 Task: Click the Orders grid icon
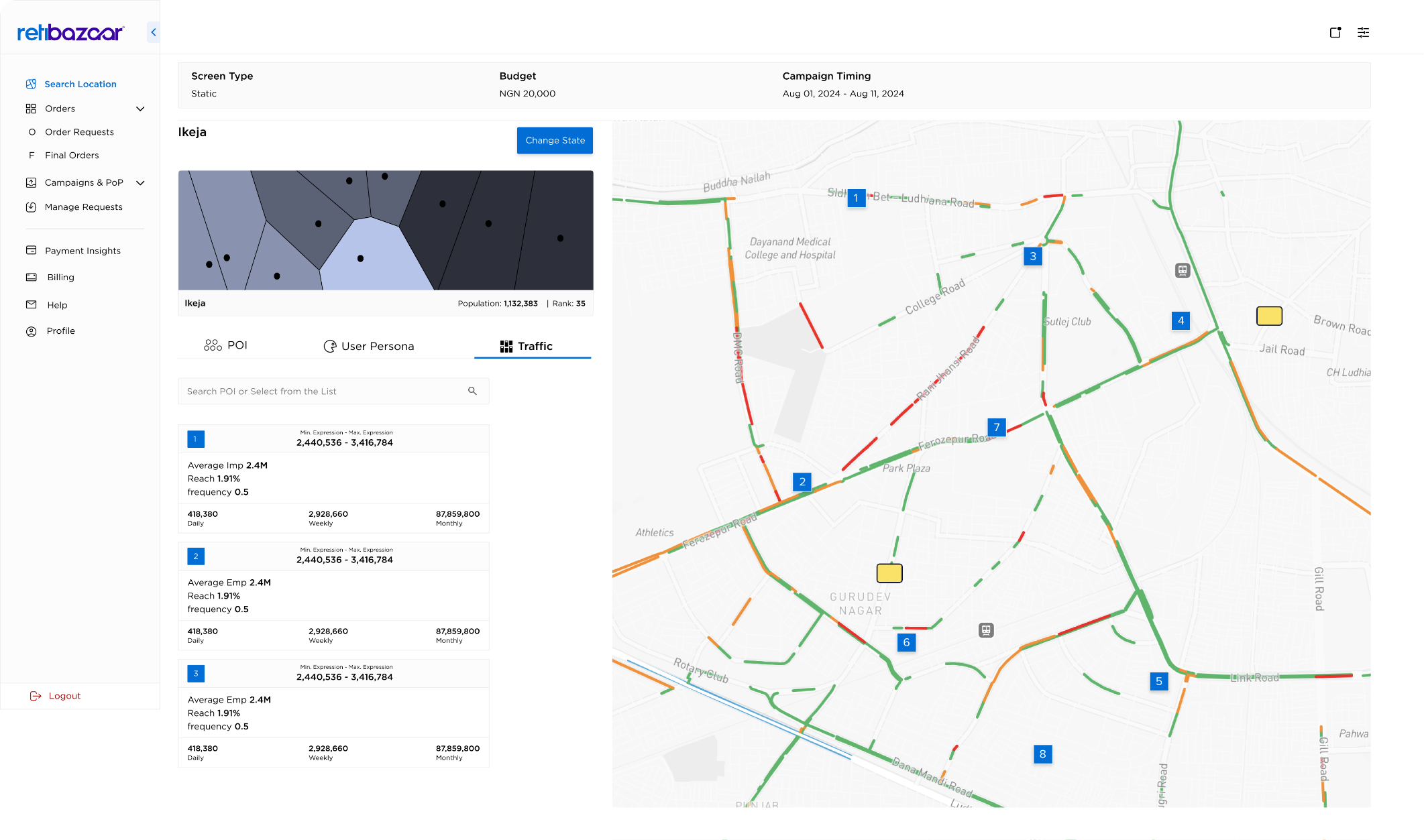point(31,109)
